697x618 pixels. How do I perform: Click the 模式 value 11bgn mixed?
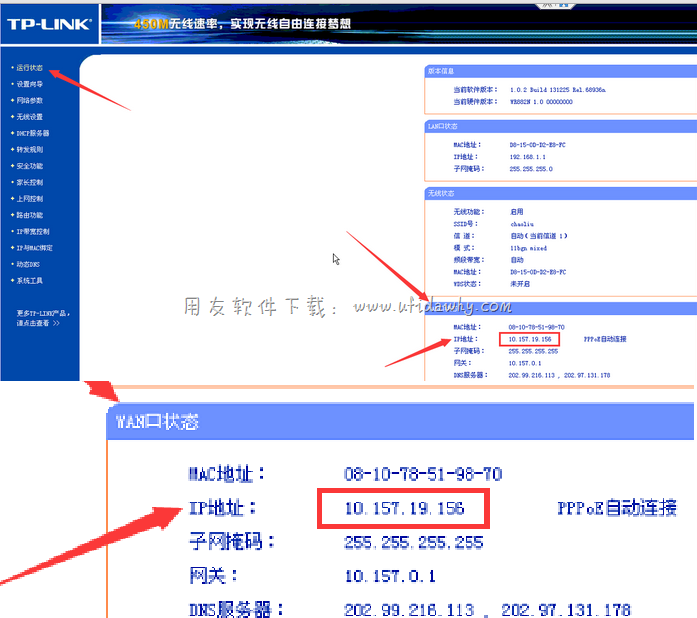(529, 248)
